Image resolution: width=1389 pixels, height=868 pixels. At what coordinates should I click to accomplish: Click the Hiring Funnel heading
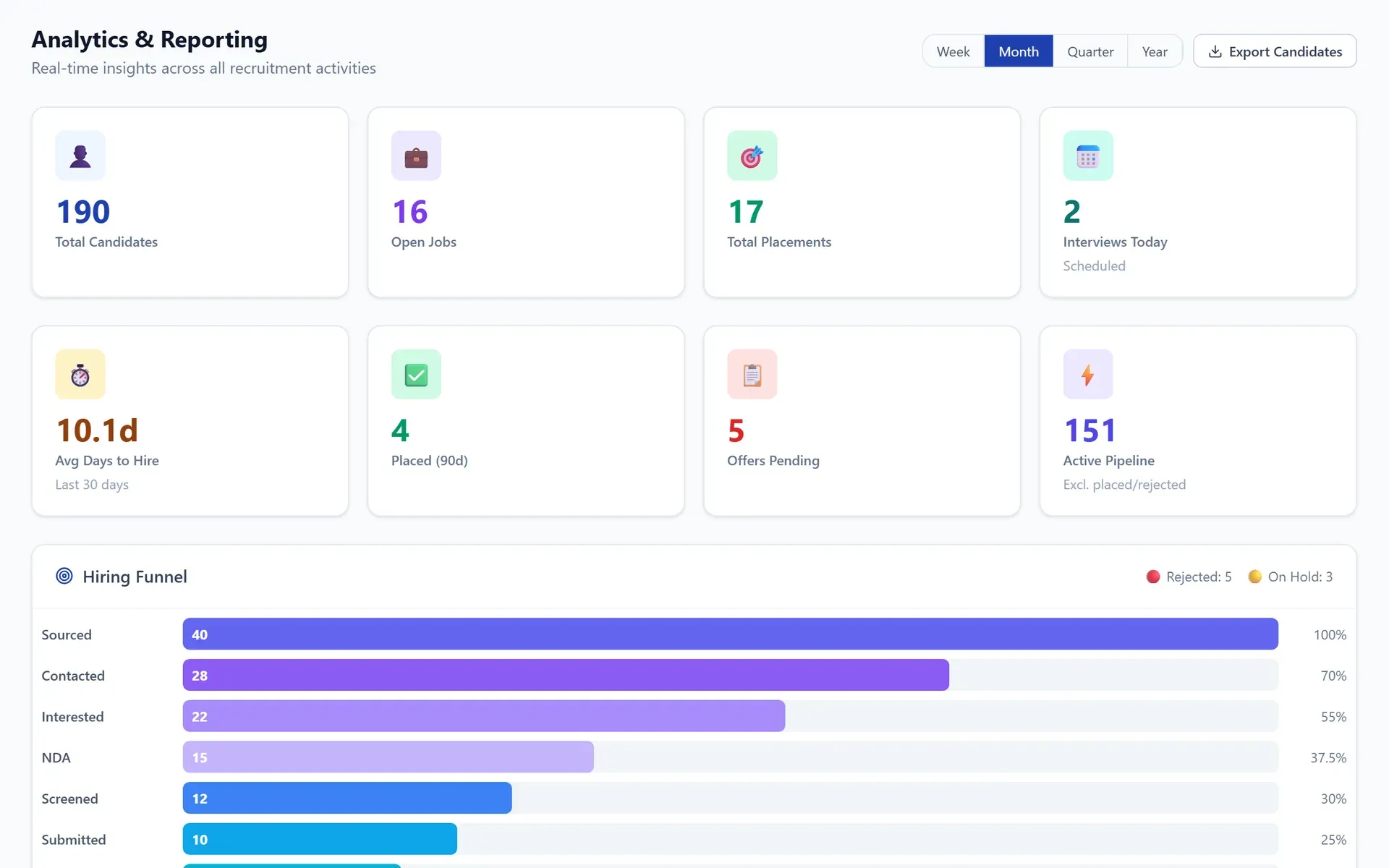[135, 576]
